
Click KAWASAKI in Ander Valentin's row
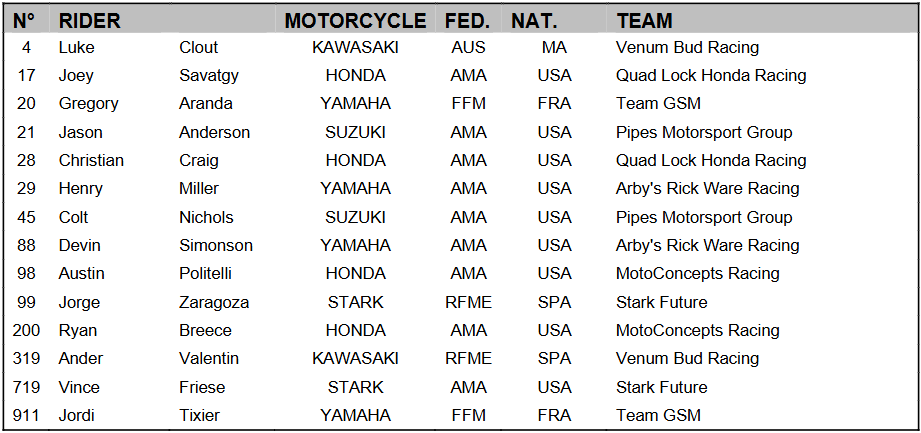tap(355, 358)
